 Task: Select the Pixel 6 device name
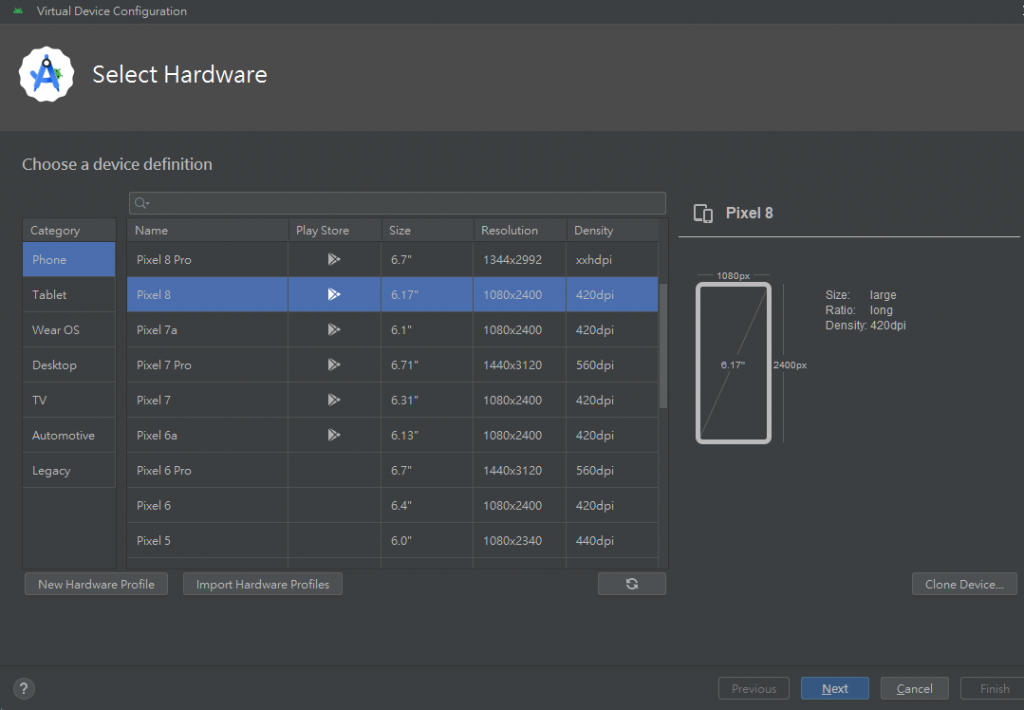pos(153,506)
